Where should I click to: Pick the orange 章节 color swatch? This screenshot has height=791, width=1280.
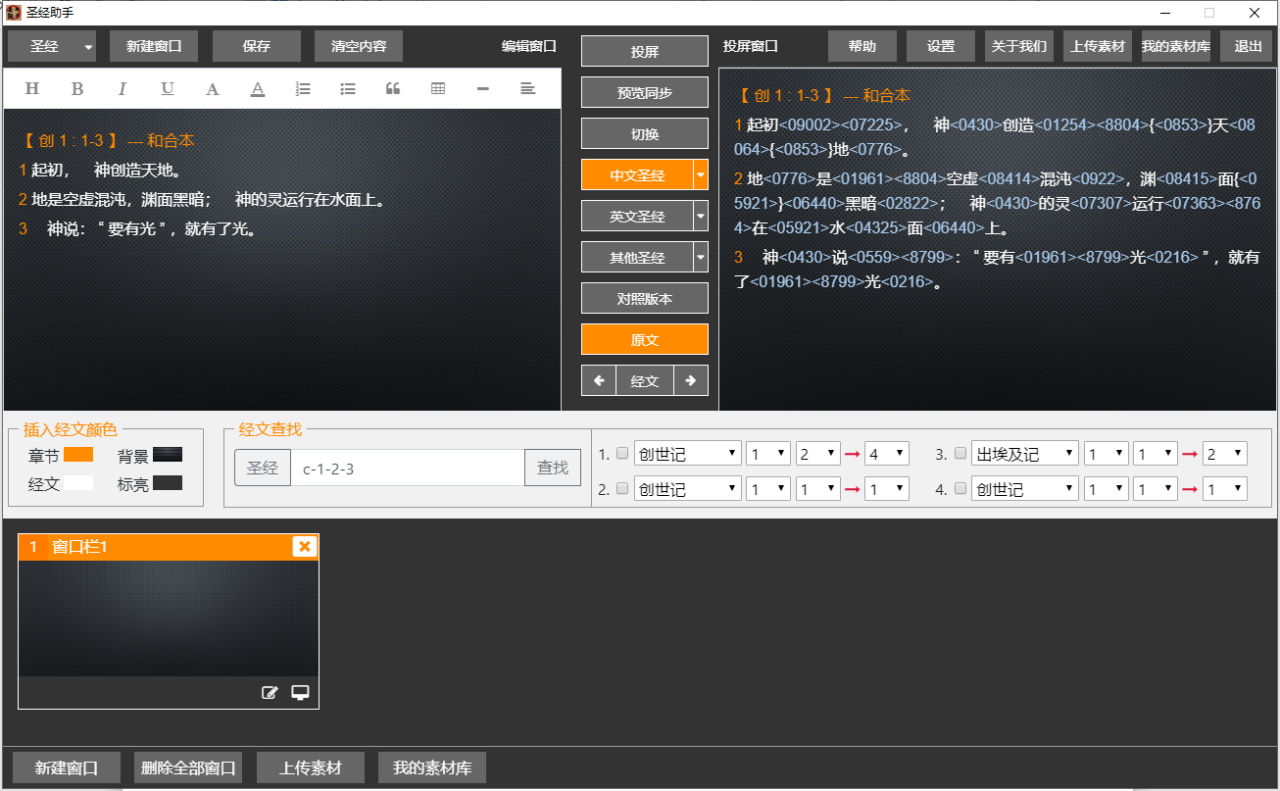tap(78, 456)
